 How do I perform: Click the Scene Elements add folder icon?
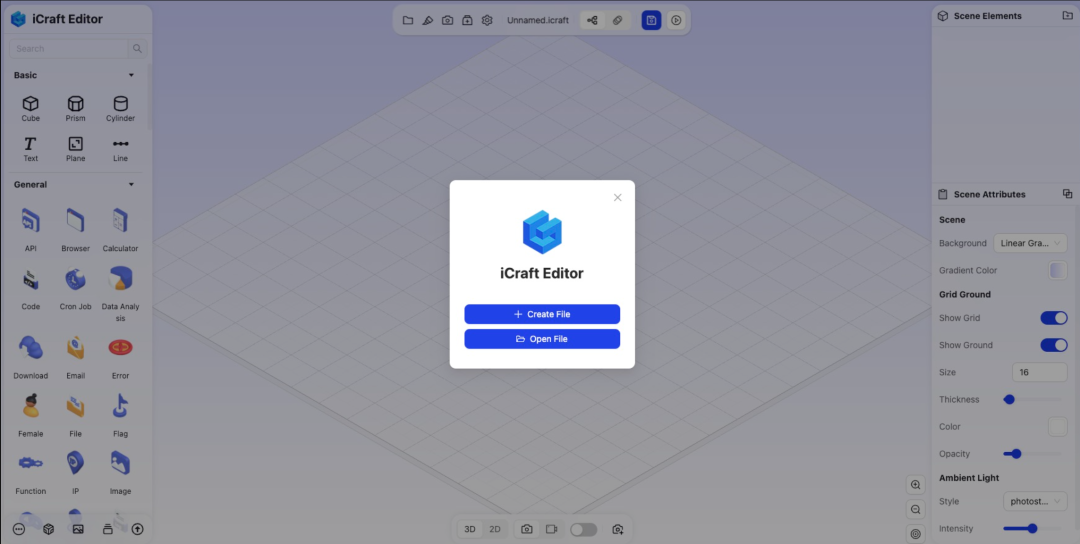pos(1068,15)
